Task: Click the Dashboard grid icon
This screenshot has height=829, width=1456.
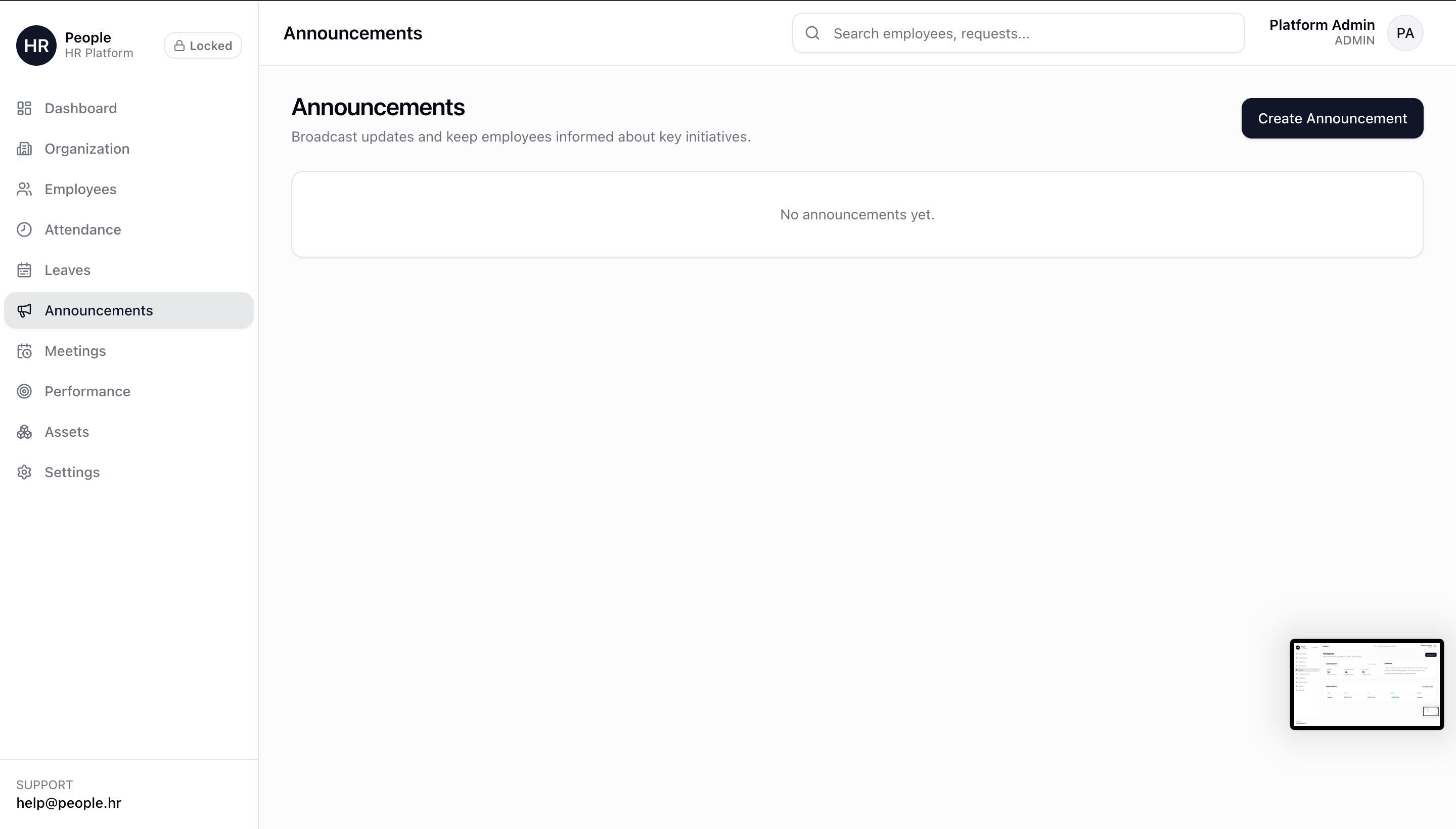Action: coord(24,108)
